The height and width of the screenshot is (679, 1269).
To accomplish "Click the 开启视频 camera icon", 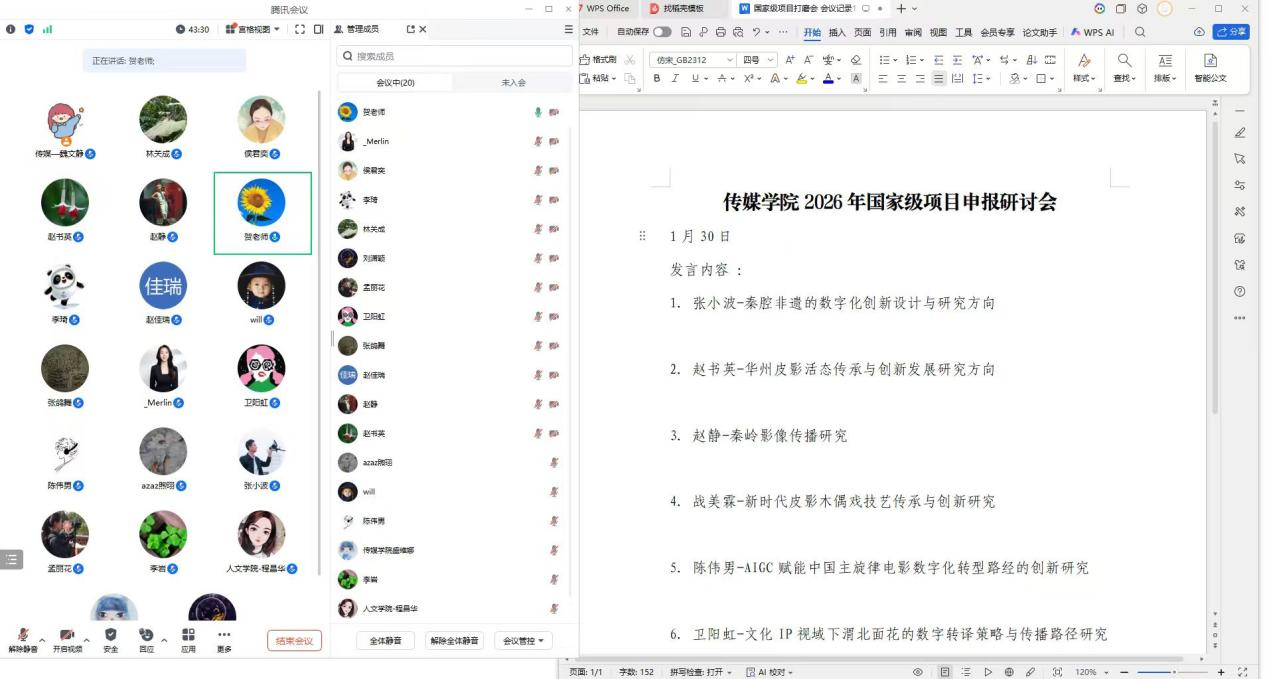I will pyautogui.click(x=67, y=635).
